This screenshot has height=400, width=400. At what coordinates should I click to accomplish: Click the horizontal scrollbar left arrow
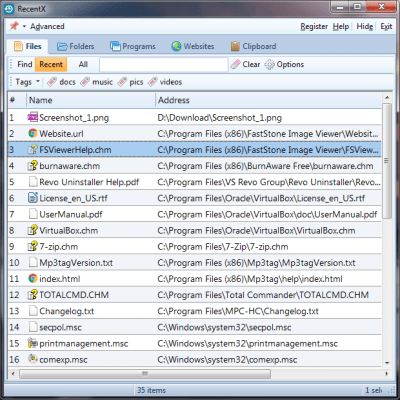coord(13,374)
